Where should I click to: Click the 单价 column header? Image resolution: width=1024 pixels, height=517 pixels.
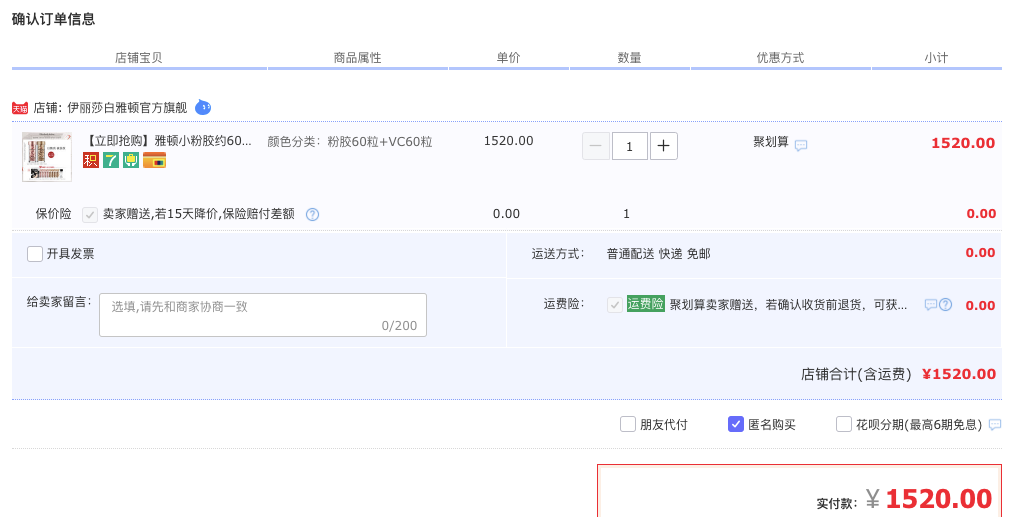tap(508, 57)
